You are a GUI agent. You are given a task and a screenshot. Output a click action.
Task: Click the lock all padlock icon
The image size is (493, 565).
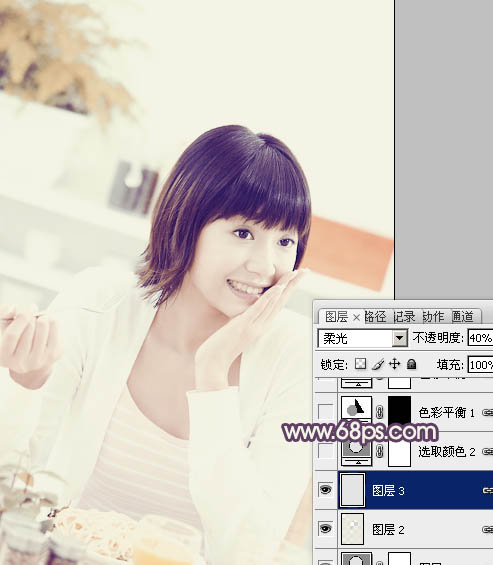pyautogui.click(x=411, y=364)
